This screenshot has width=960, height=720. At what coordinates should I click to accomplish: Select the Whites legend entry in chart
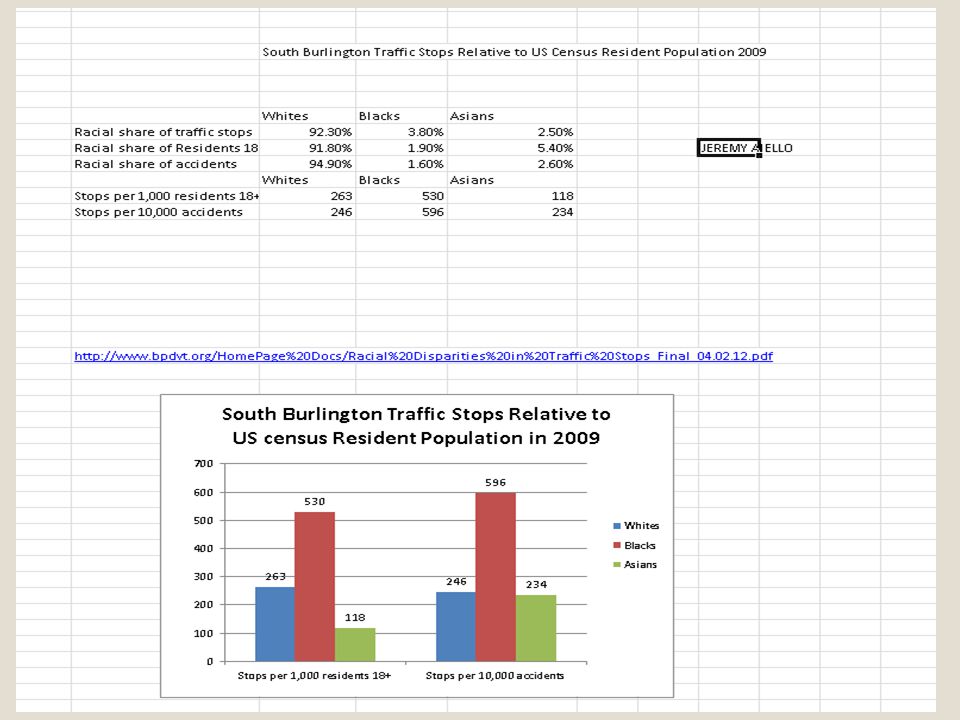[636, 525]
